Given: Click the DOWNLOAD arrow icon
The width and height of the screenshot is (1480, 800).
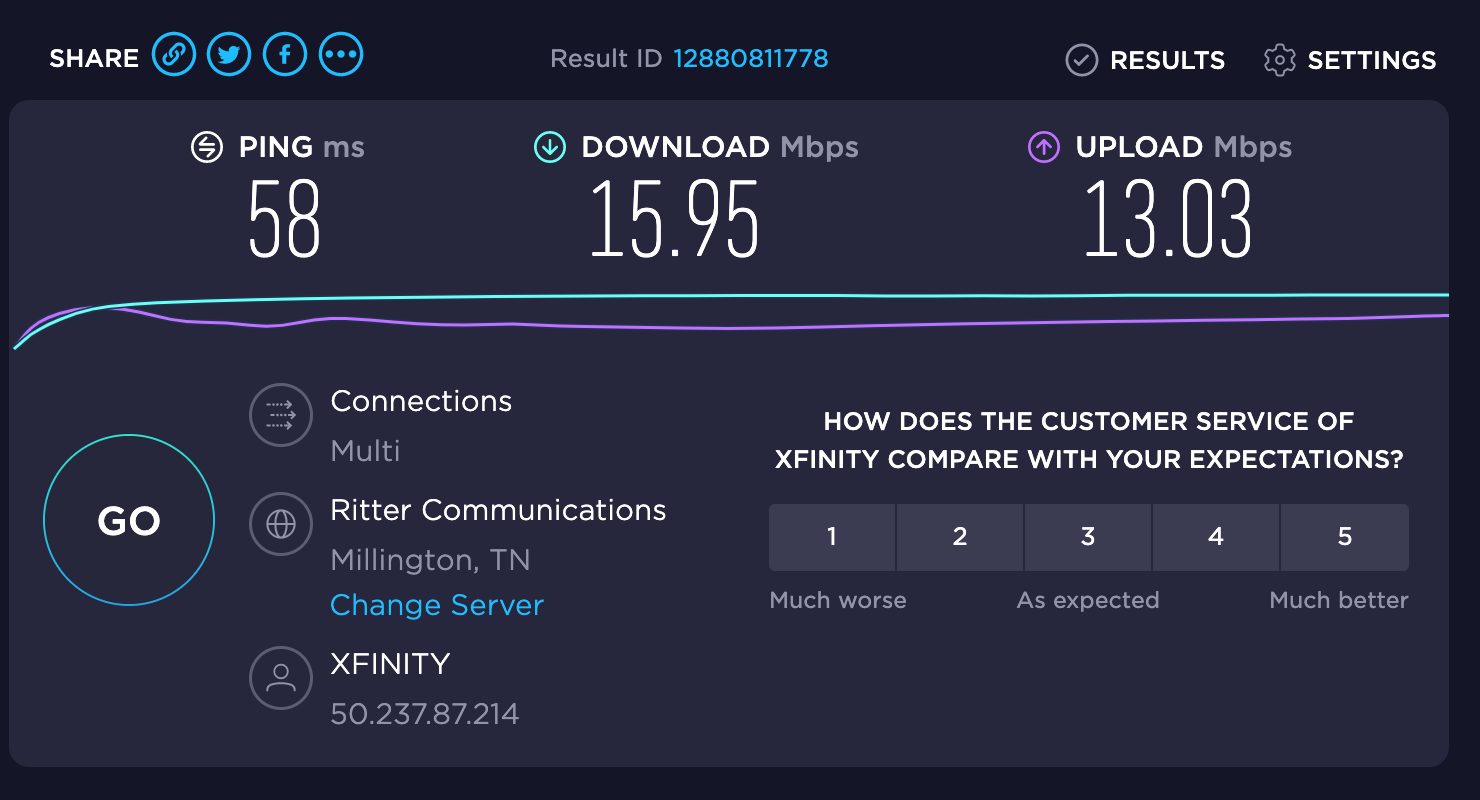Looking at the screenshot, I should (x=549, y=146).
